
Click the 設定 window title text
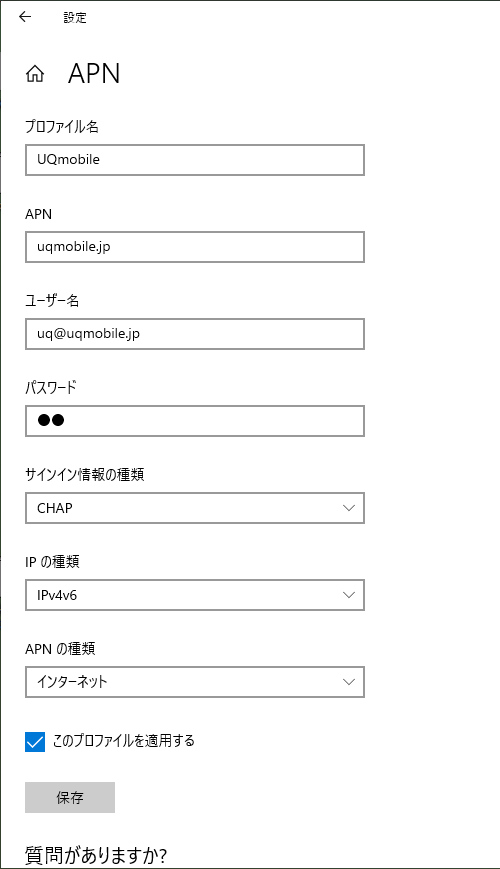[75, 17]
